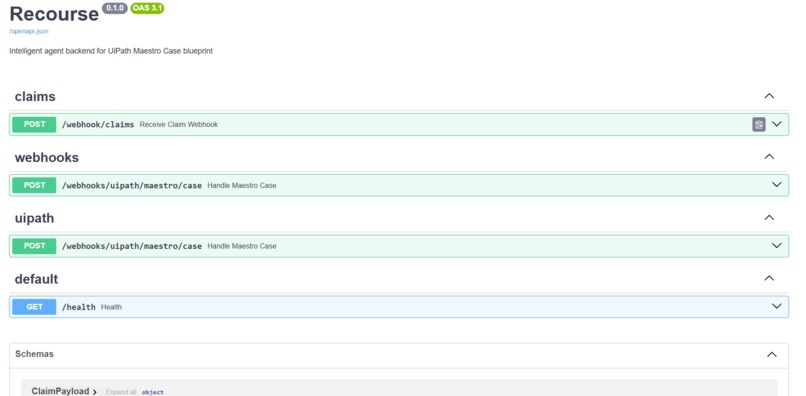Expand the /health operation chevron
This screenshot has height=396, width=806.
(777, 307)
